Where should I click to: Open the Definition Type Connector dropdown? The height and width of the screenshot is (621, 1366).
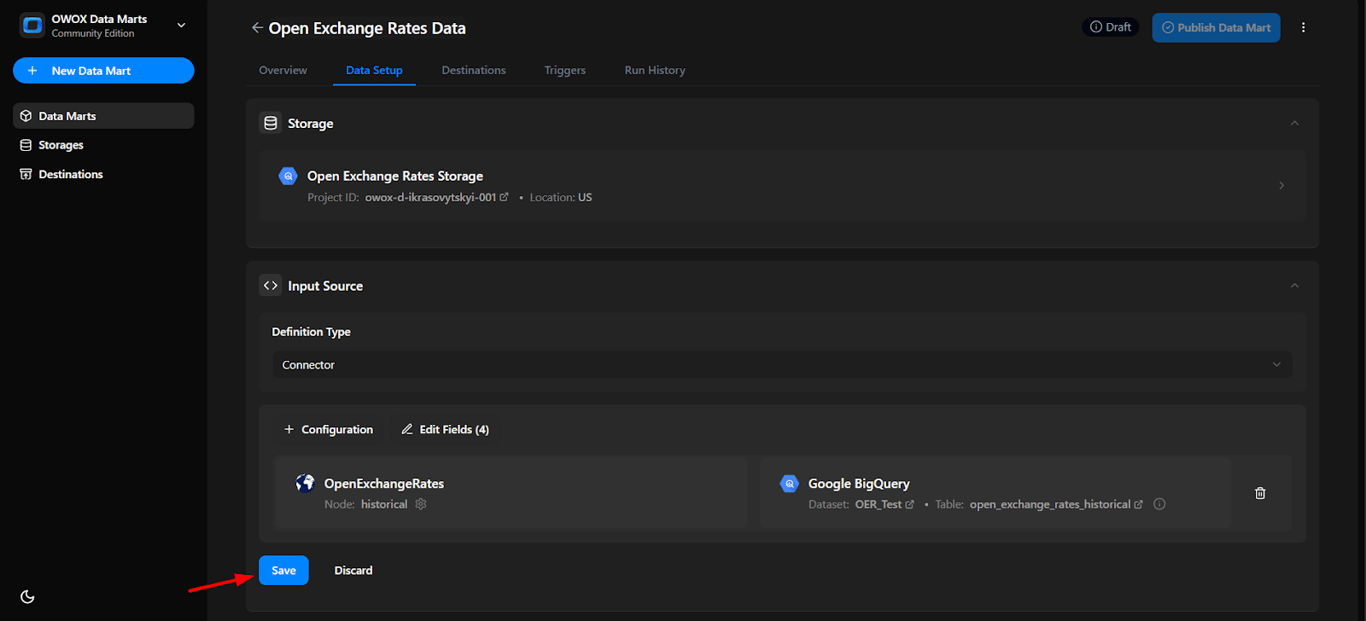(x=782, y=365)
